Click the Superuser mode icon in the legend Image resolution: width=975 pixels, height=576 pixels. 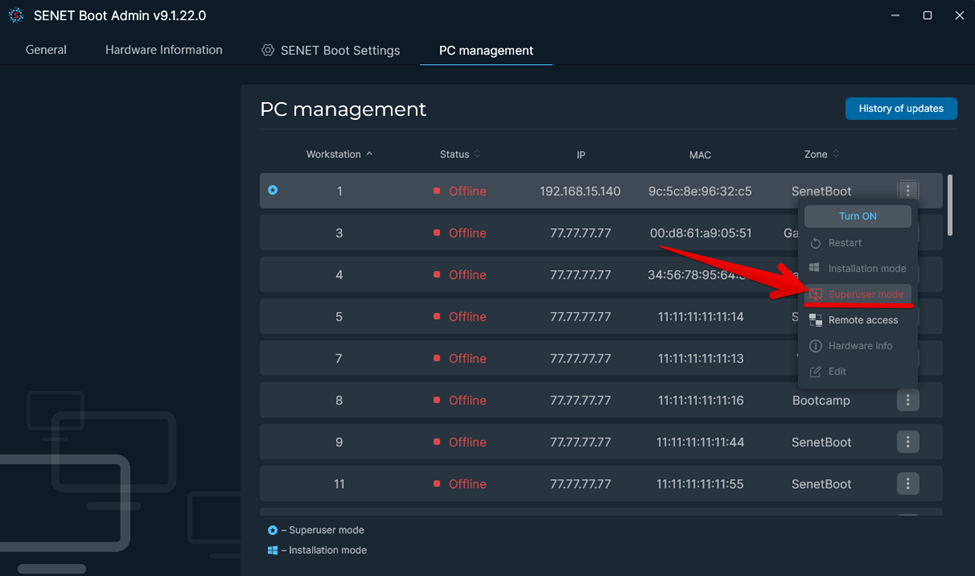[272, 530]
